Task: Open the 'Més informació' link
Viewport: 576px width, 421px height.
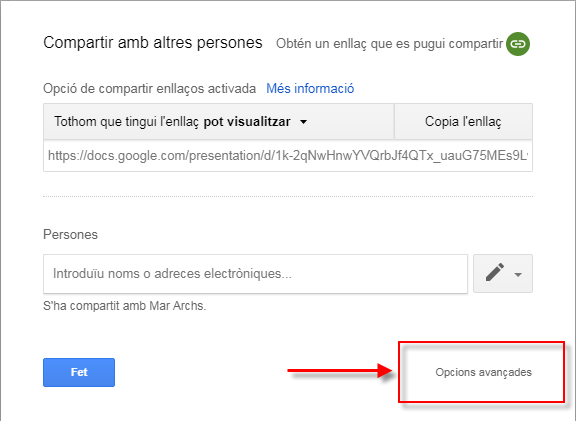Action: pos(310,89)
